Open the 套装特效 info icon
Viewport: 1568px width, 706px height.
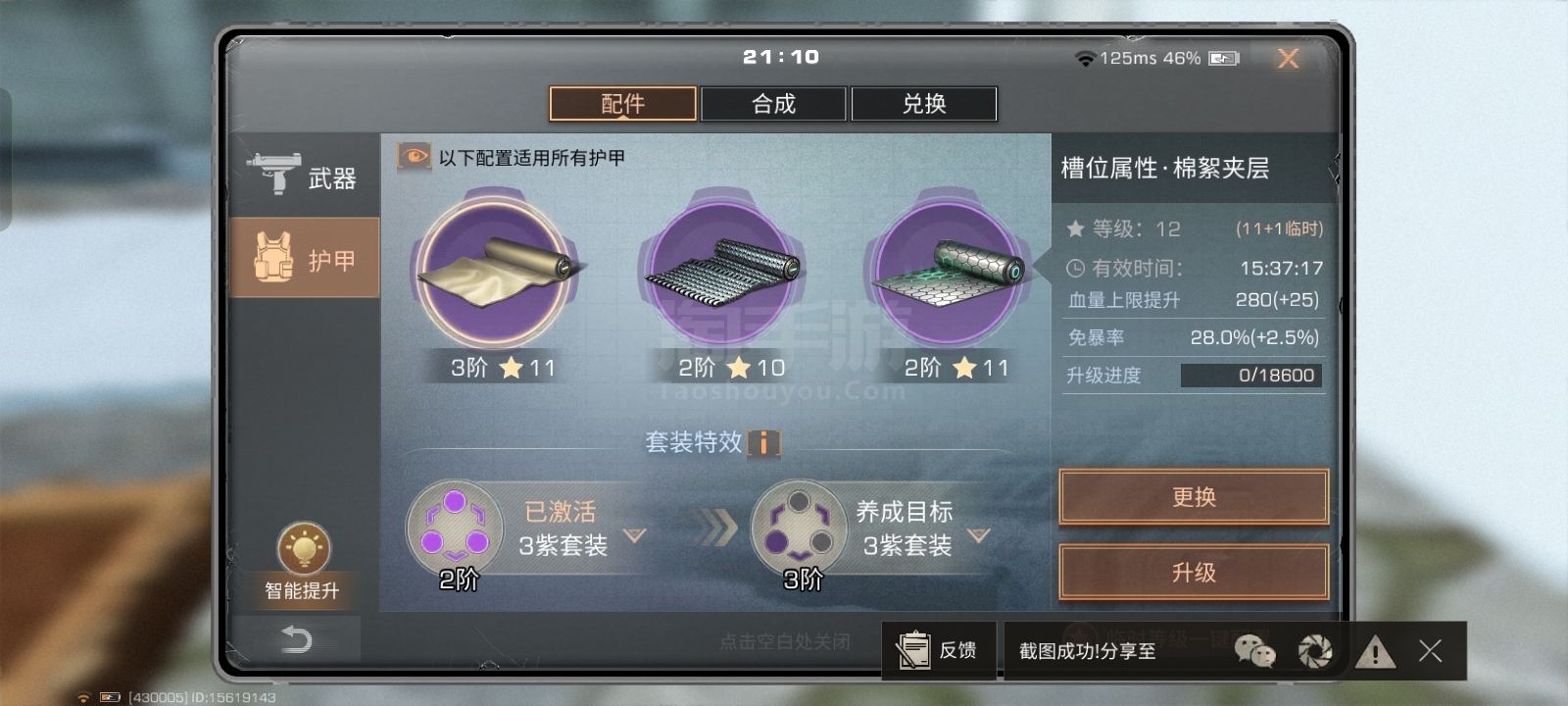coord(764,442)
